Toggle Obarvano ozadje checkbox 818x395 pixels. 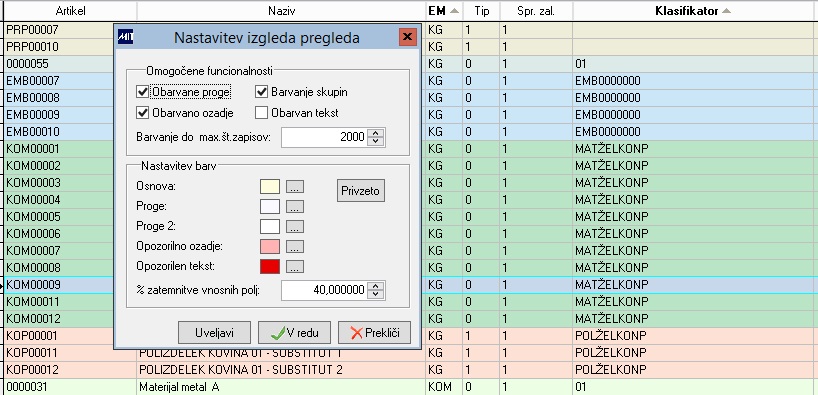tap(142, 113)
